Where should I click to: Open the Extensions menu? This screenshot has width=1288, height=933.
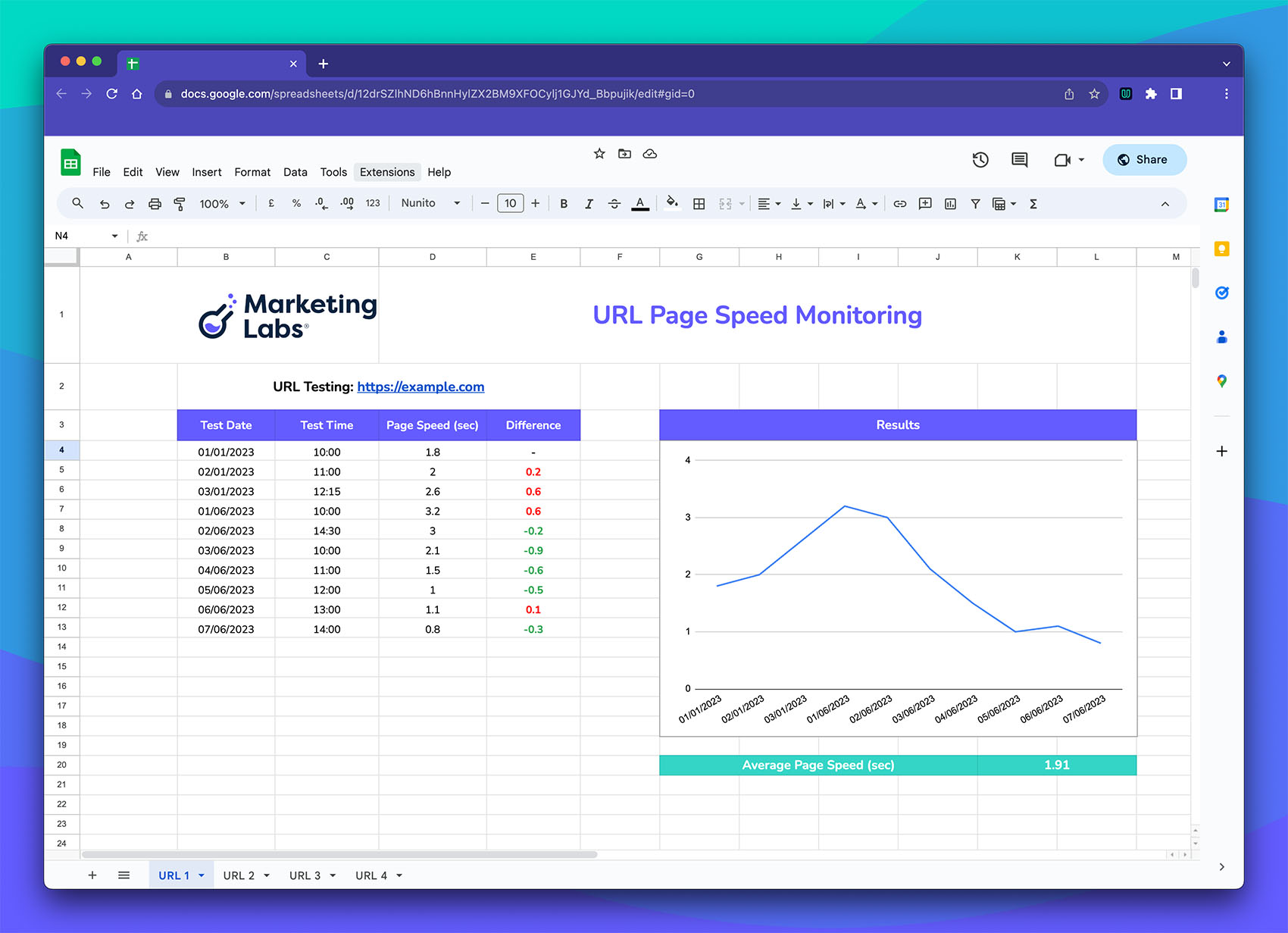(x=387, y=172)
